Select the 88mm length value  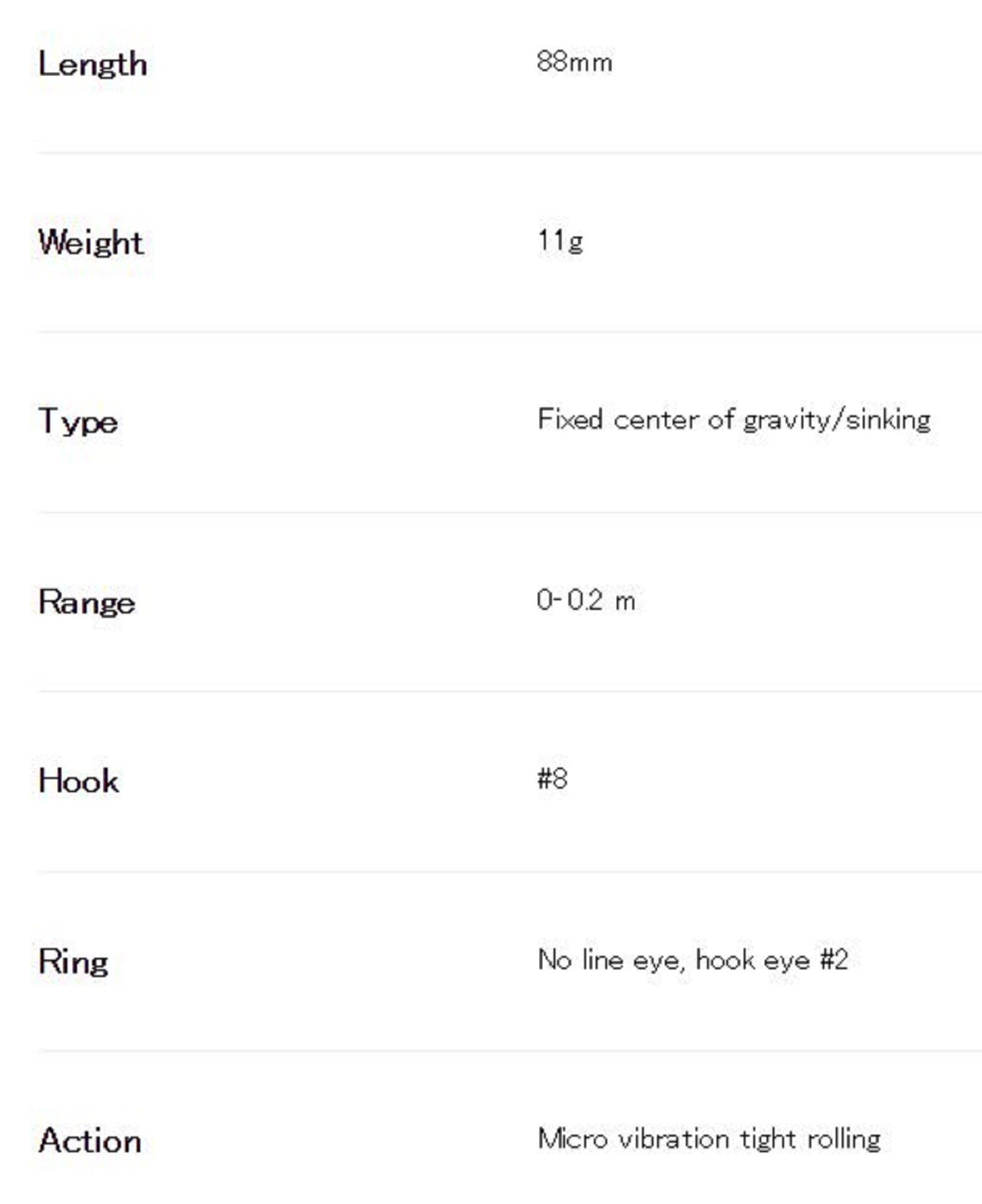574,62
